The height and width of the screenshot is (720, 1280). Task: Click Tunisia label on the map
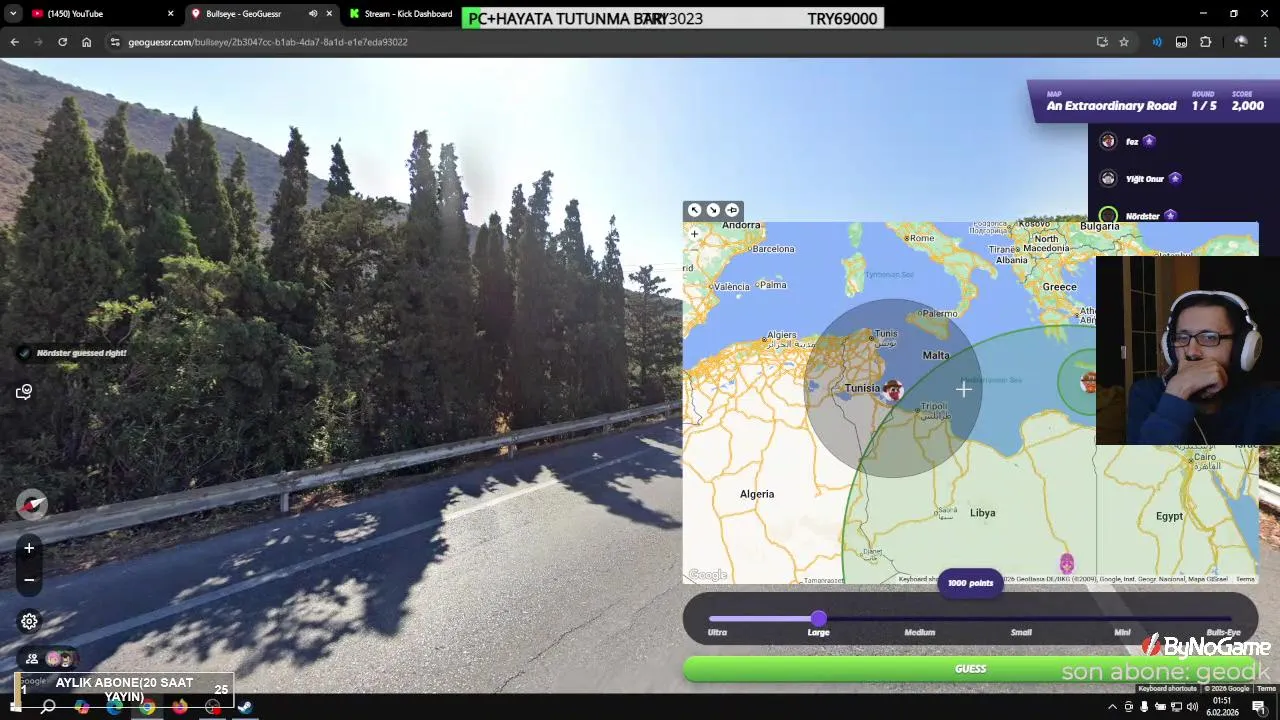click(x=862, y=388)
